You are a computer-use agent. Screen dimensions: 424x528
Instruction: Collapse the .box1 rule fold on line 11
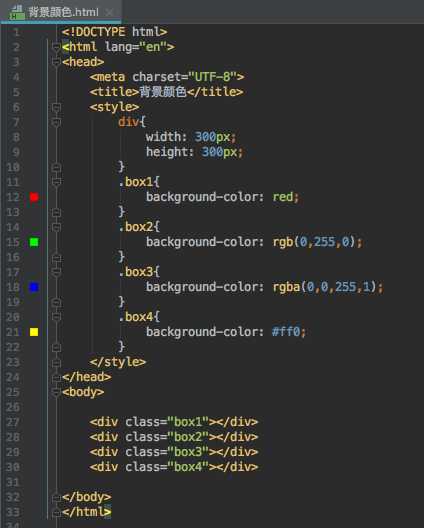coord(57,182)
